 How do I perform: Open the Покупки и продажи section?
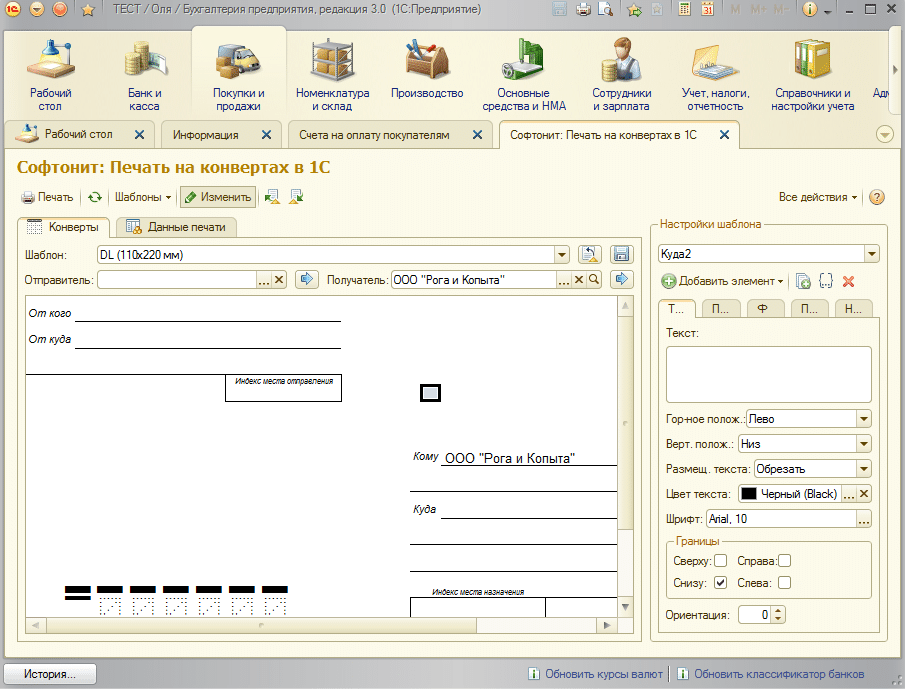coord(237,76)
